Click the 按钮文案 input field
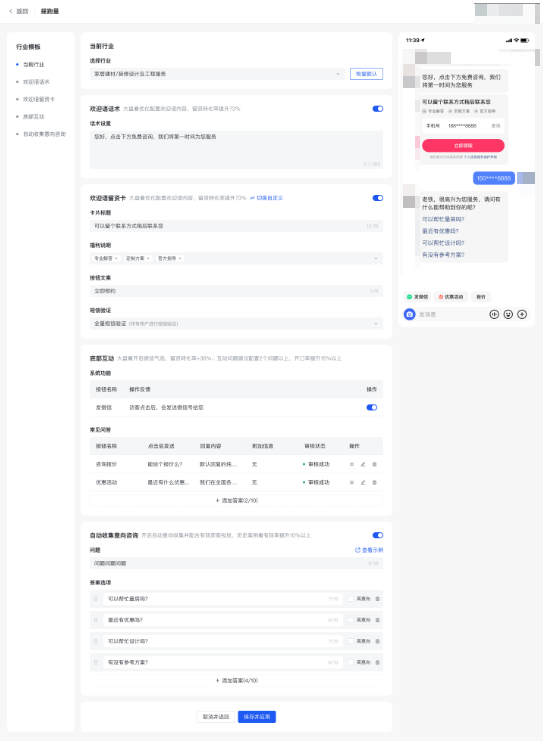The width and height of the screenshot is (543, 741). 236,291
